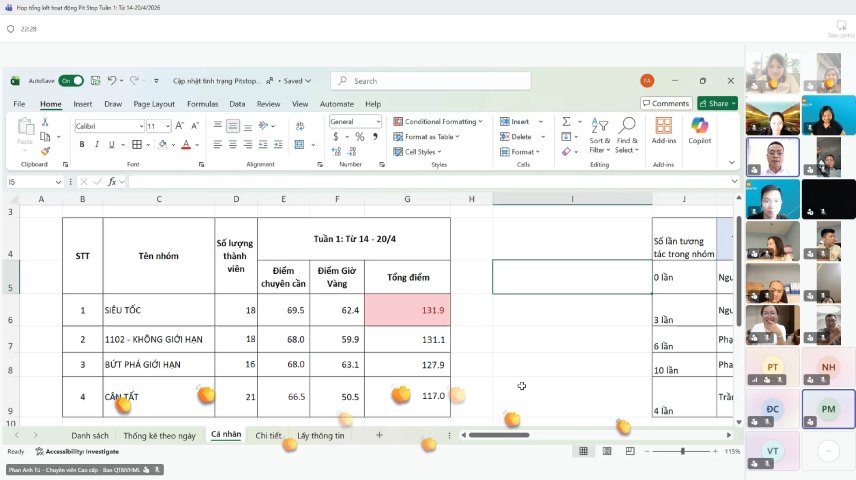Open the Chi tiết sheet tab
This screenshot has height=480, width=856.
click(x=269, y=435)
